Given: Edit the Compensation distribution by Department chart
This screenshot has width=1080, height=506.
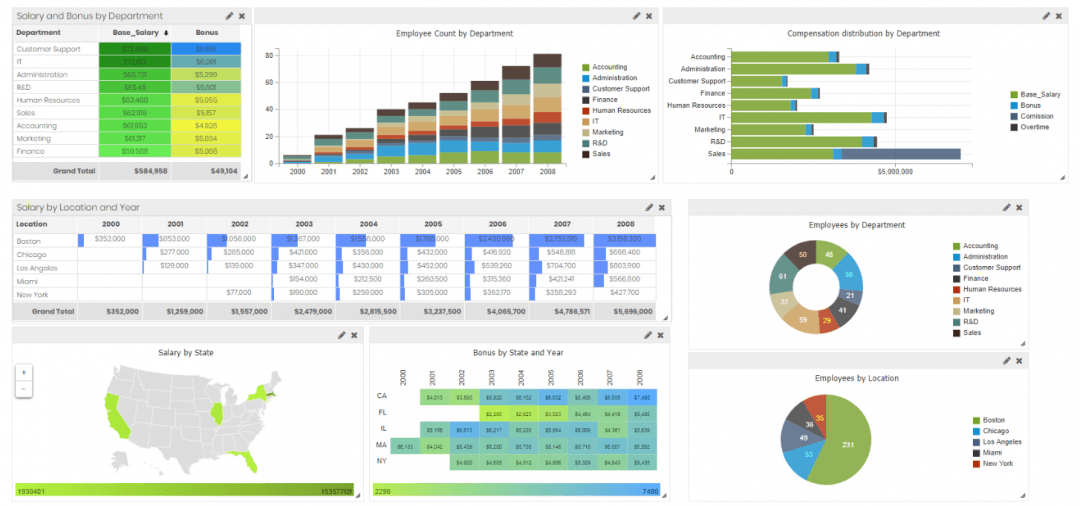Looking at the screenshot, I should point(1046,16).
